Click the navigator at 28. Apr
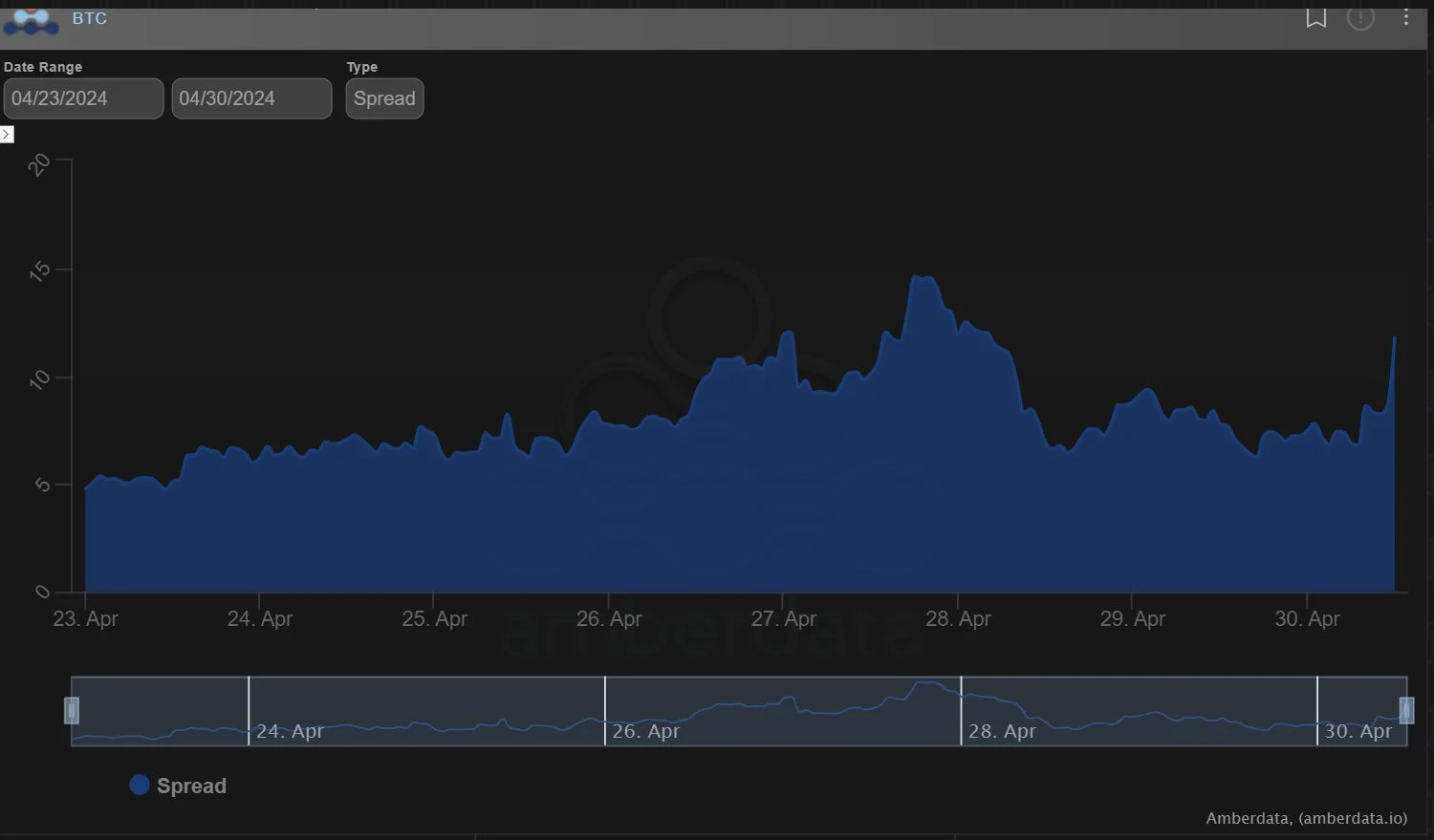The image size is (1434, 840). [x=1002, y=731]
